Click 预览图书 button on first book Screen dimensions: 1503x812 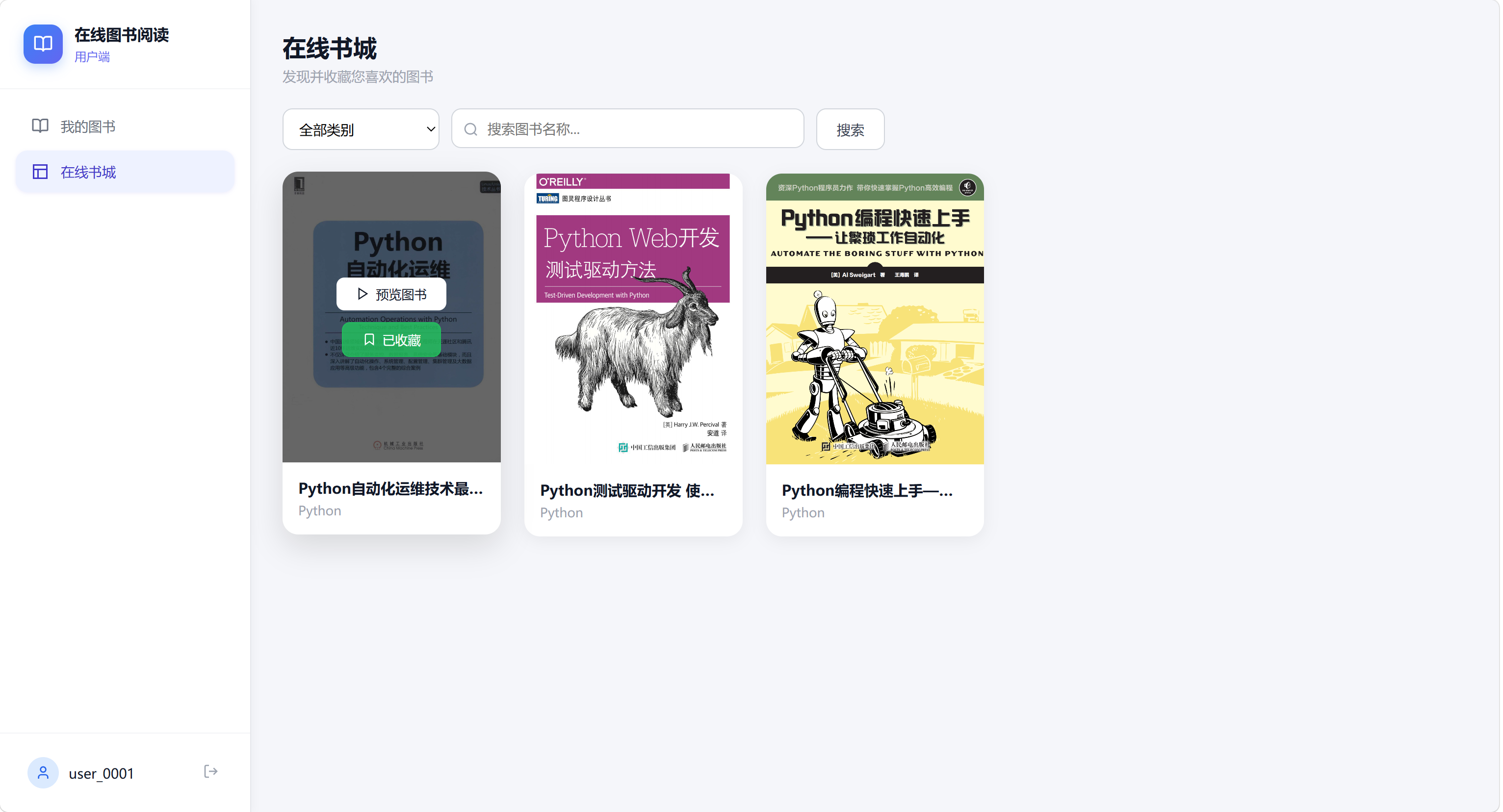point(391,294)
